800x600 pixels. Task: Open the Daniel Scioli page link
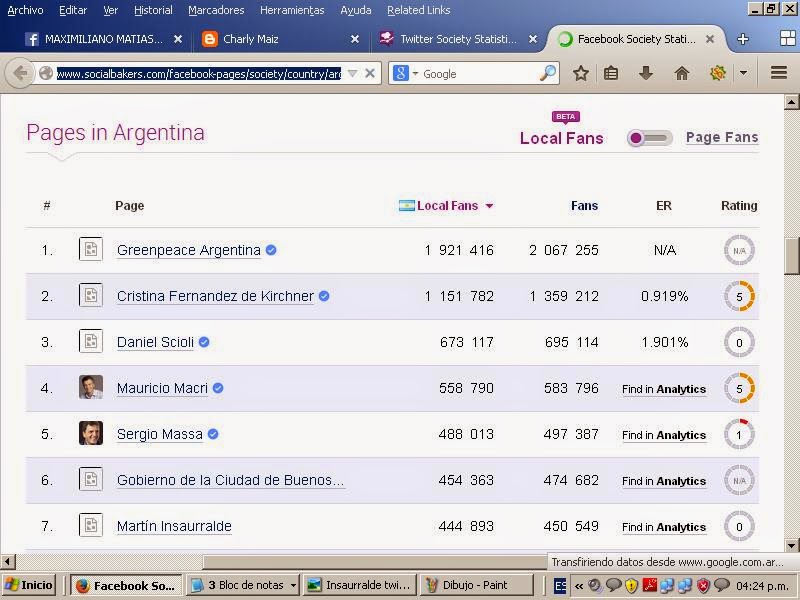pyautogui.click(x=155, y=342)
